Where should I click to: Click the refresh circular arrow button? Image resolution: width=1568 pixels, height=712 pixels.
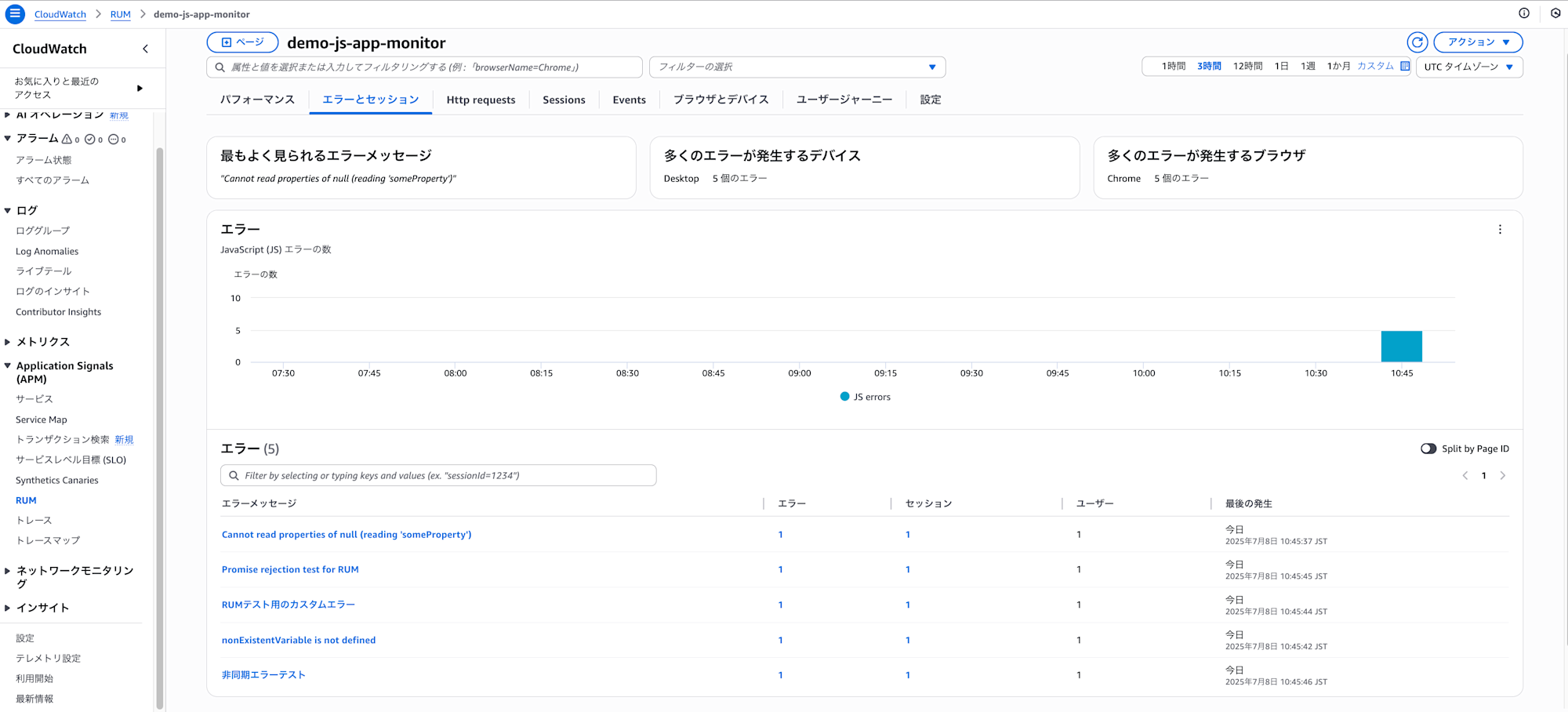(1417, 42)
